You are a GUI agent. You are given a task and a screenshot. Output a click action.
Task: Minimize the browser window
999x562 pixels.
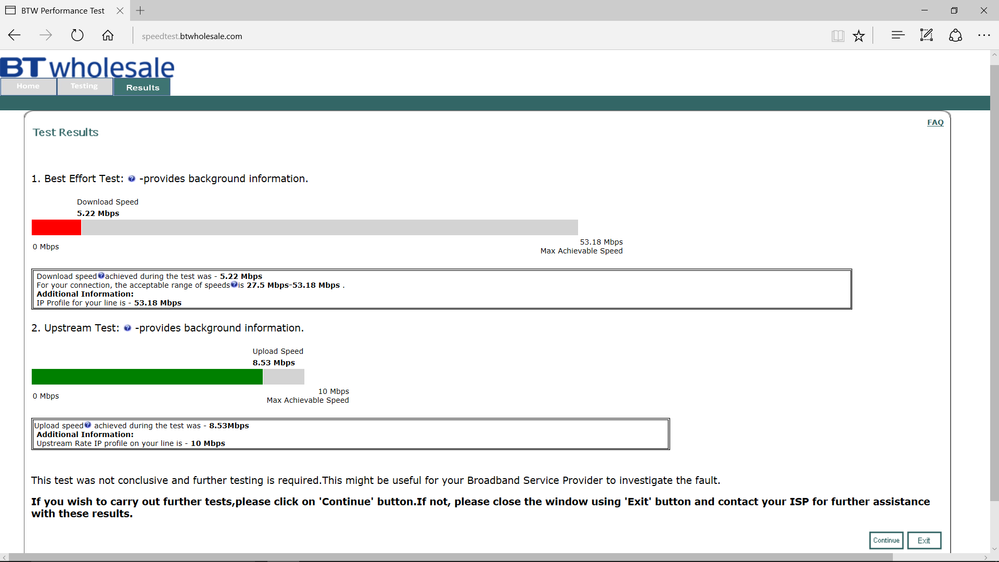click(x=924, y=10)
